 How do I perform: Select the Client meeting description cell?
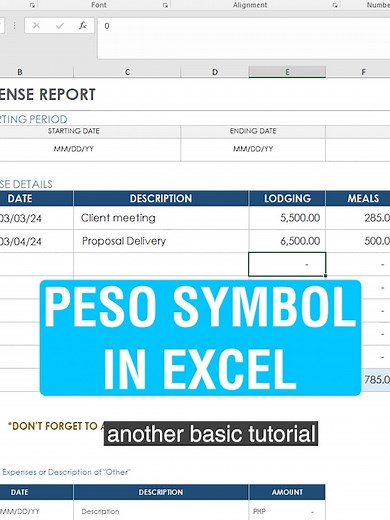(x=161, y=218)
